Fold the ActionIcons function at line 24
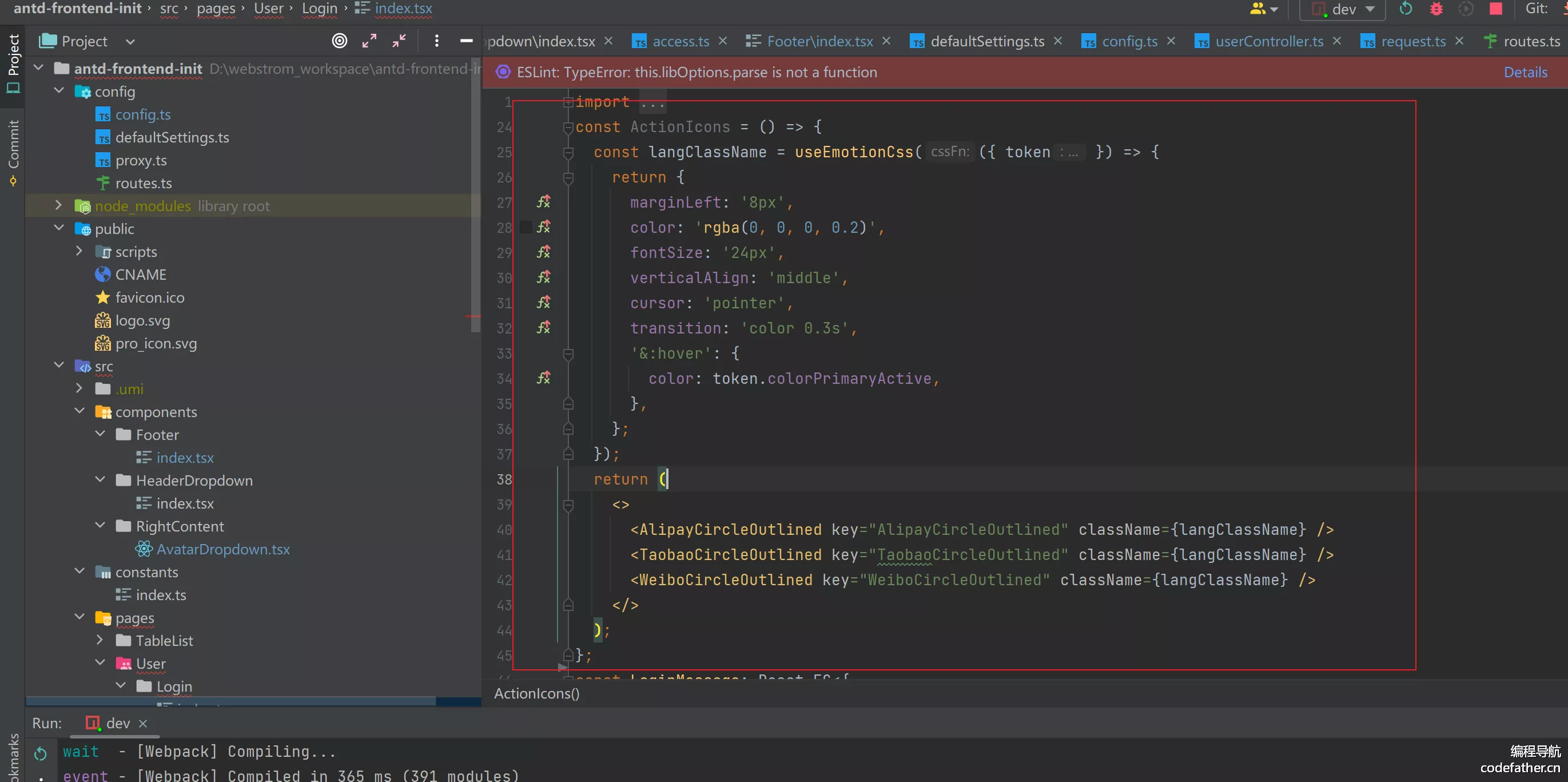The image size is (1568, 782). click(x=568, y=128)
